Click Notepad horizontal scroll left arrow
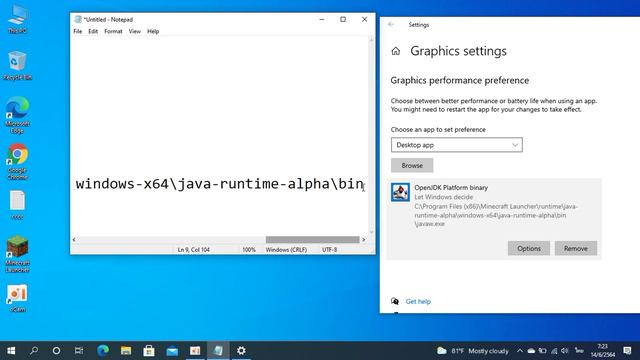The image size is (640, 360). [x=74, y=240]
